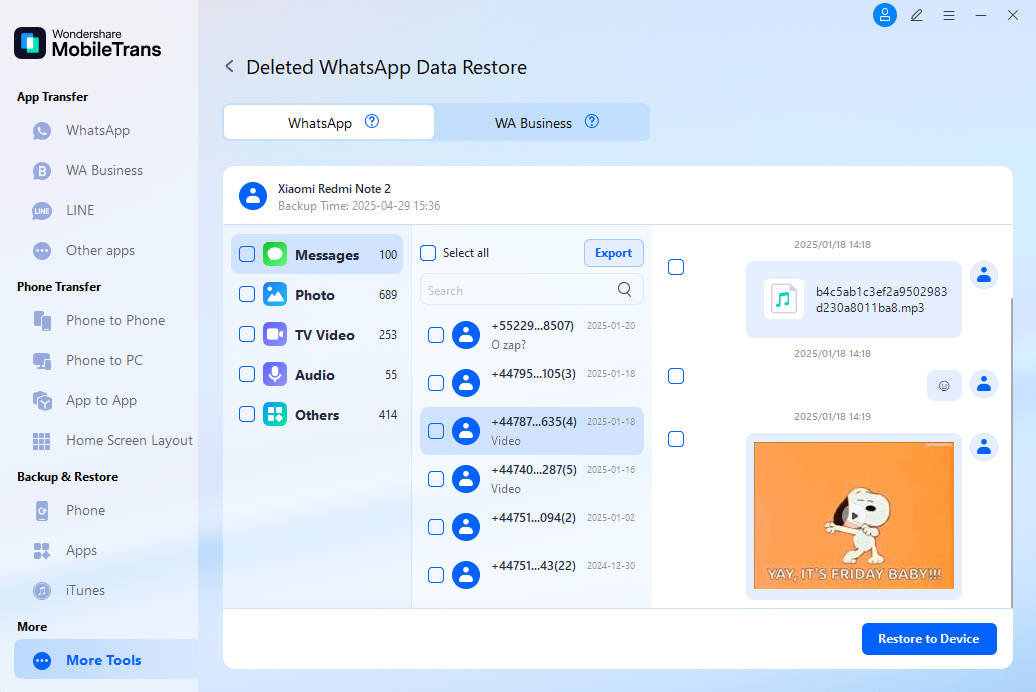Click the search magnifier icon
Image resolution: width=1036 pixels, height=692 pixels.
coord(624,289)
